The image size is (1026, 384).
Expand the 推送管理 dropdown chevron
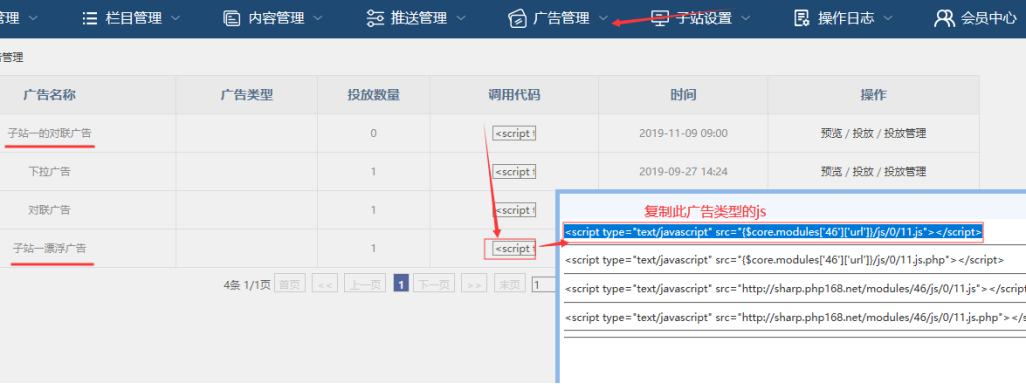tap(461, 18)
